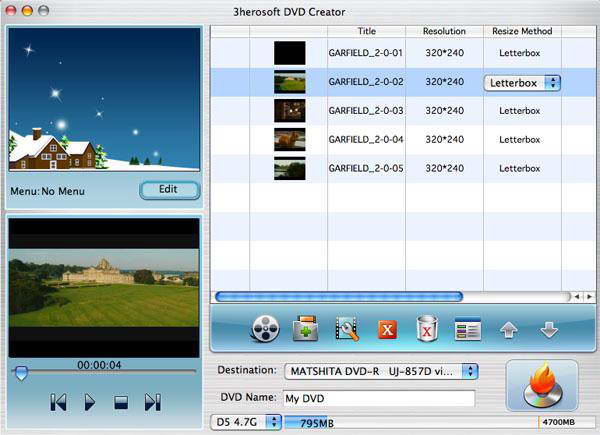Click Letterbox cell in GARFIELD_2-0-01 row
The image size is (600, 435).
(520, 53)
